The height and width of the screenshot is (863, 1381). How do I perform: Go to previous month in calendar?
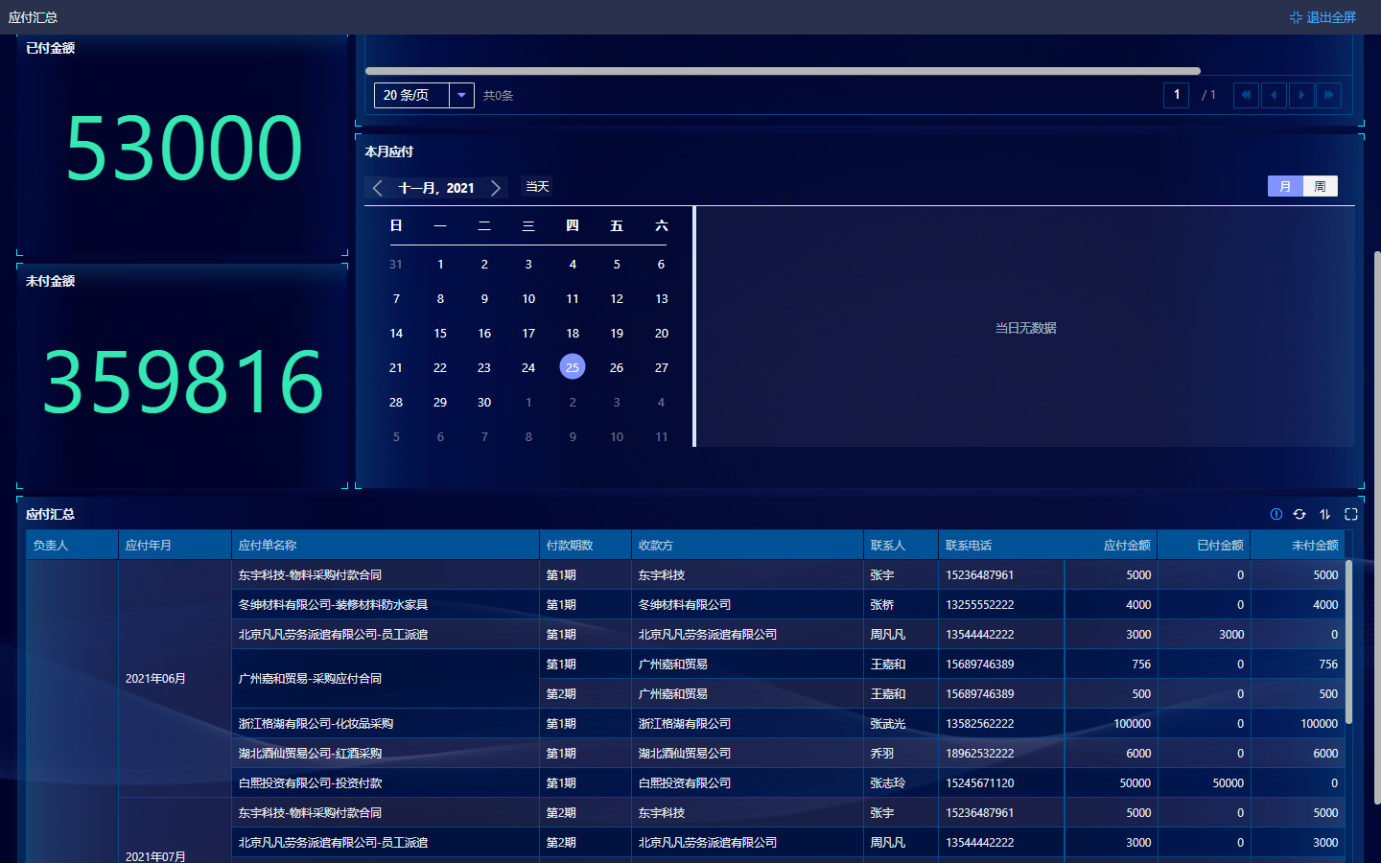coord(378,188)
